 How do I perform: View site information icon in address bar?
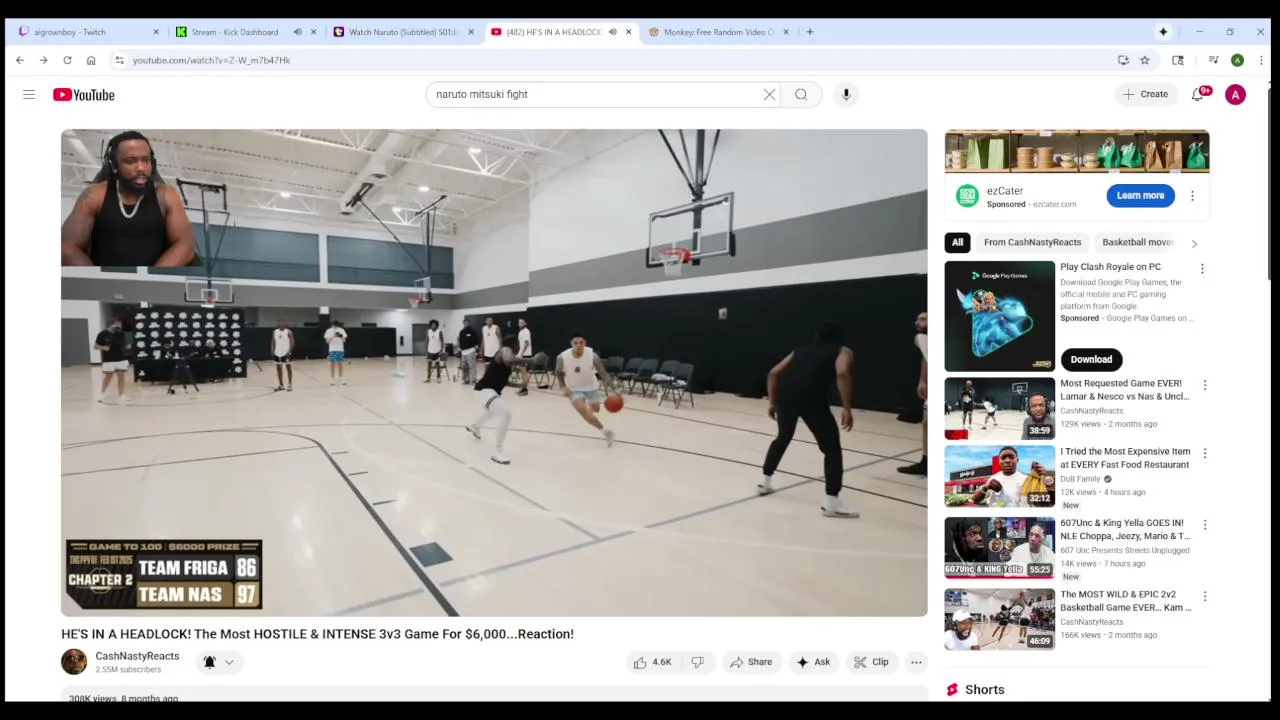[x=119, y=60]
